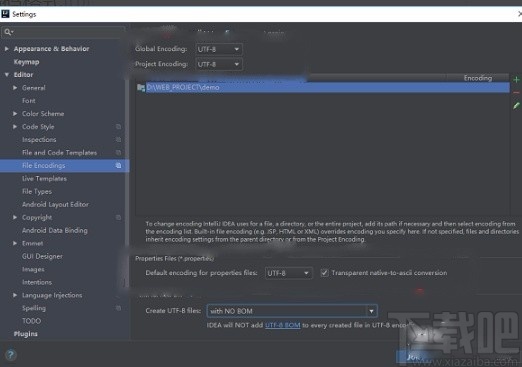Image resolution: width=522 pixels, height=367 pixels.
Task: Open the Live Templates page
Action: 44,179
